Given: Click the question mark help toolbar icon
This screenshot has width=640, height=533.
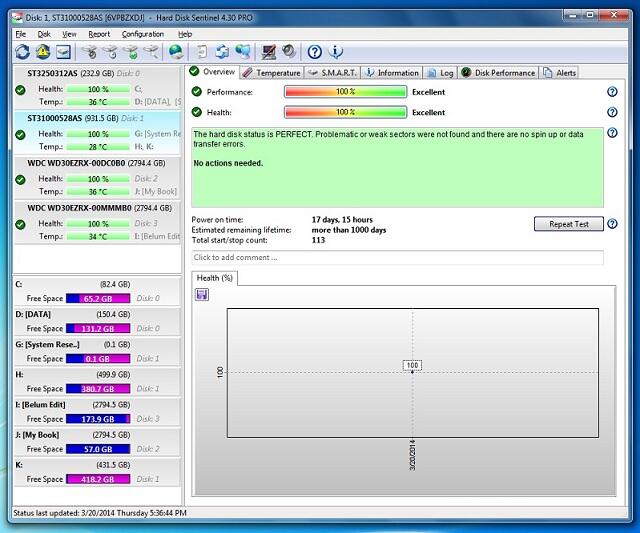Looking at the screenshot, I should pos(315,52).
